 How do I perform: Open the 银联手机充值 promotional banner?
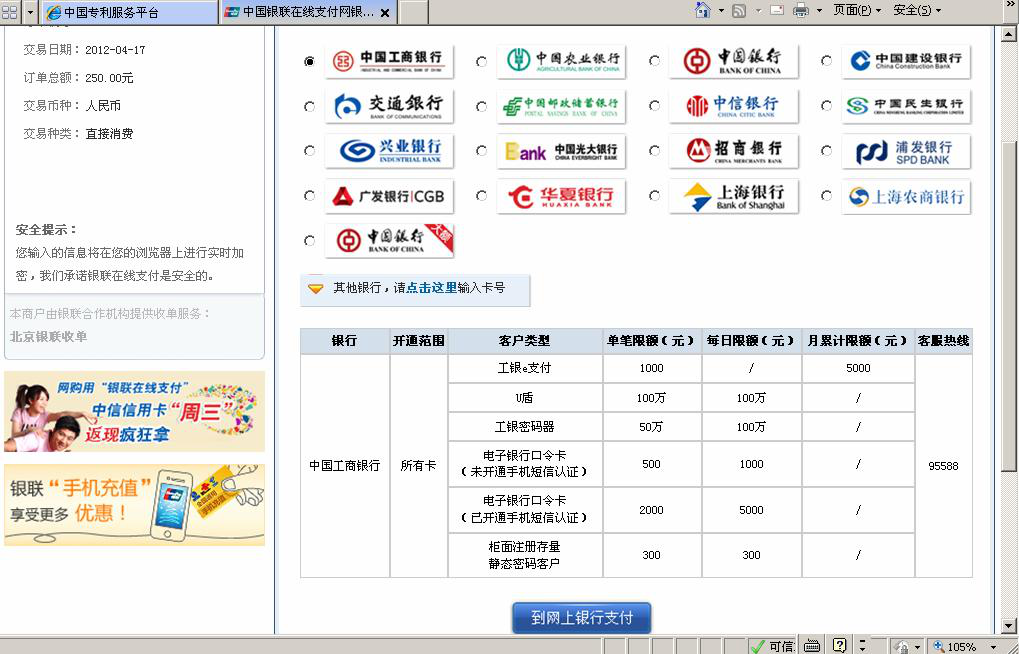134,505
